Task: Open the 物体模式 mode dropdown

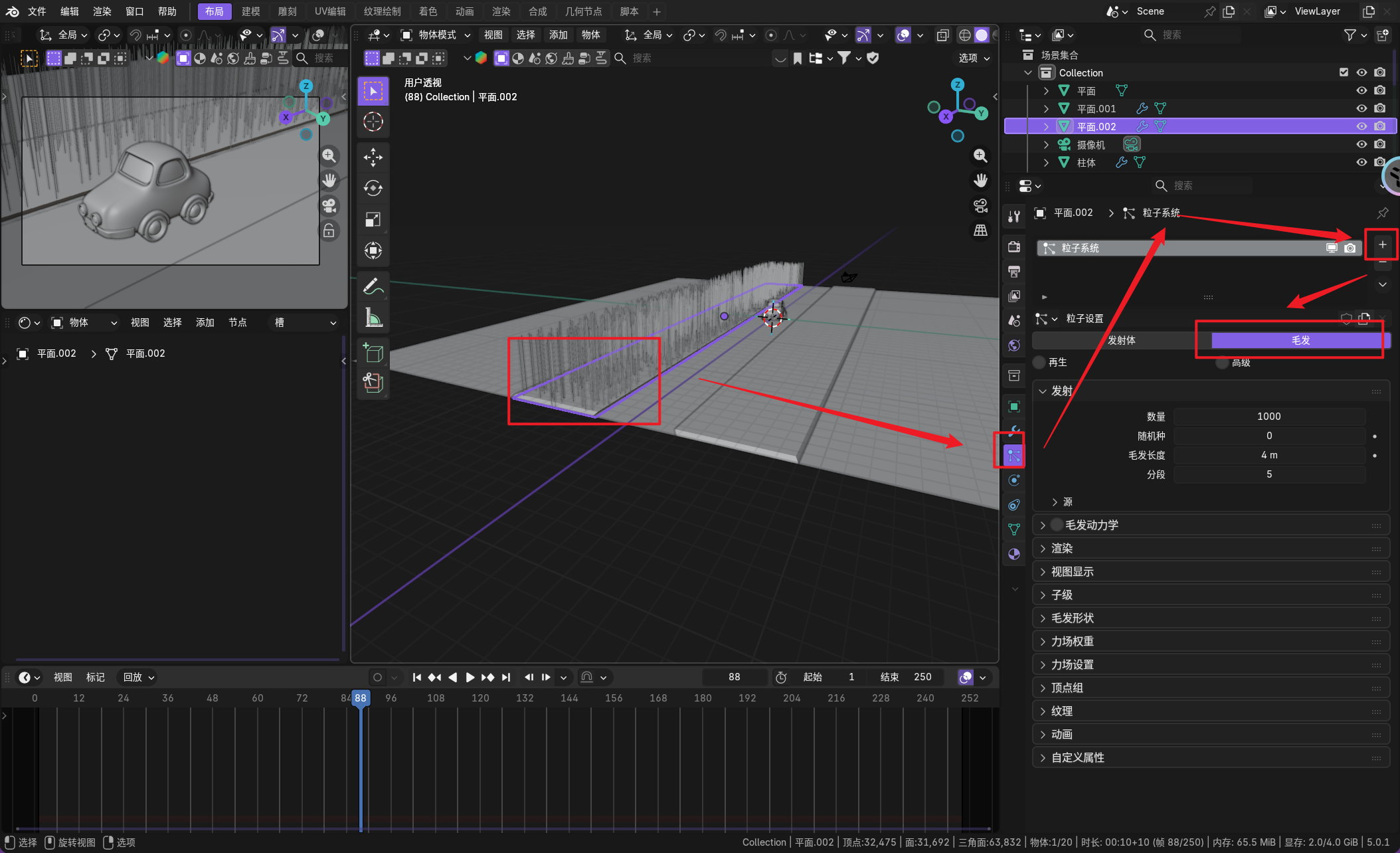Action: (x=436, y=35)
